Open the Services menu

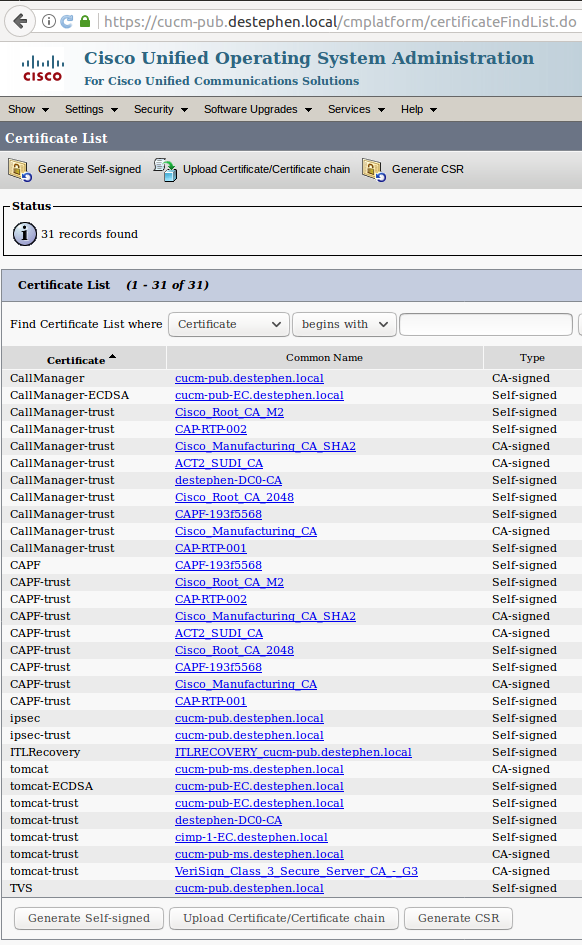coord(356,109)
